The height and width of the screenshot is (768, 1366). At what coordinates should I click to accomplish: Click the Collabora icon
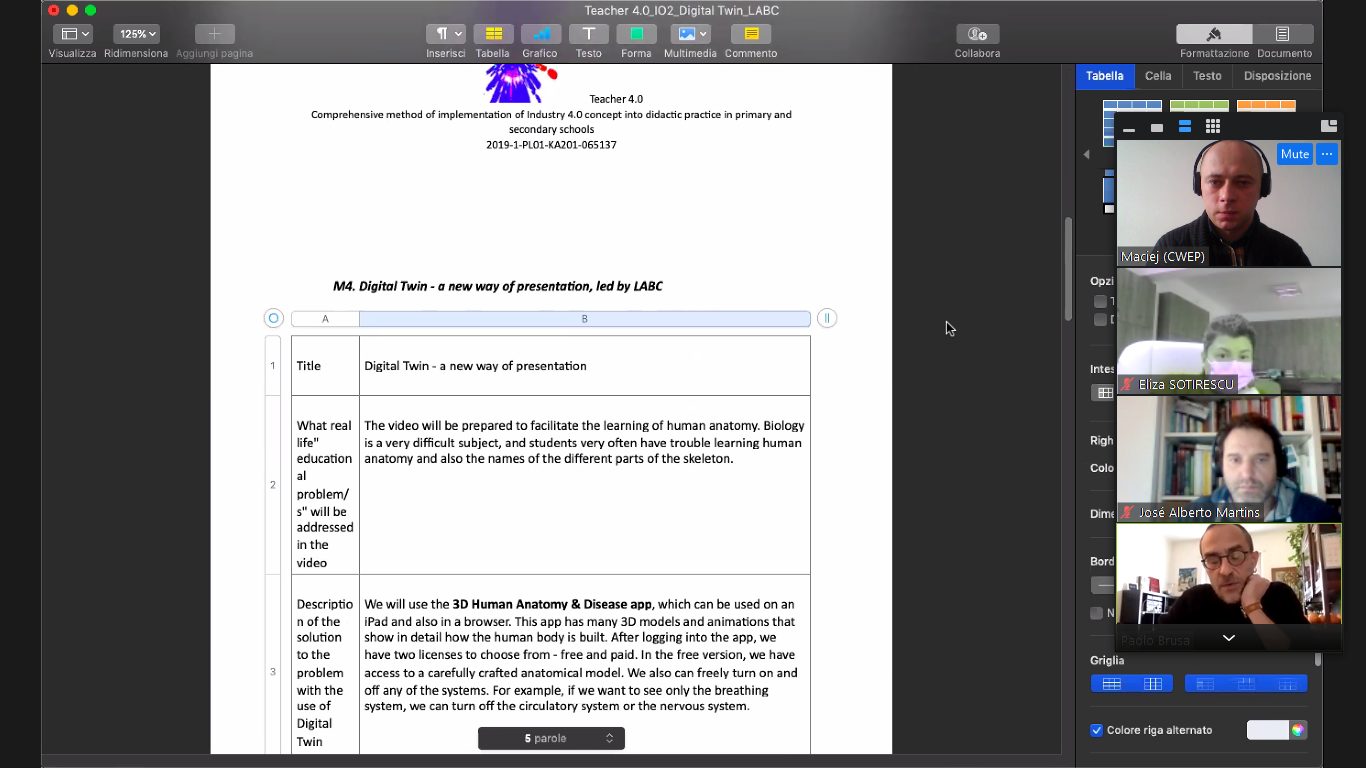click(977, 34)
